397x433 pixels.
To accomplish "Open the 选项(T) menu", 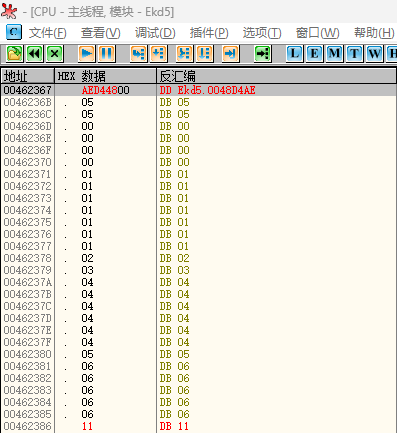I will [x=262, y=33].
